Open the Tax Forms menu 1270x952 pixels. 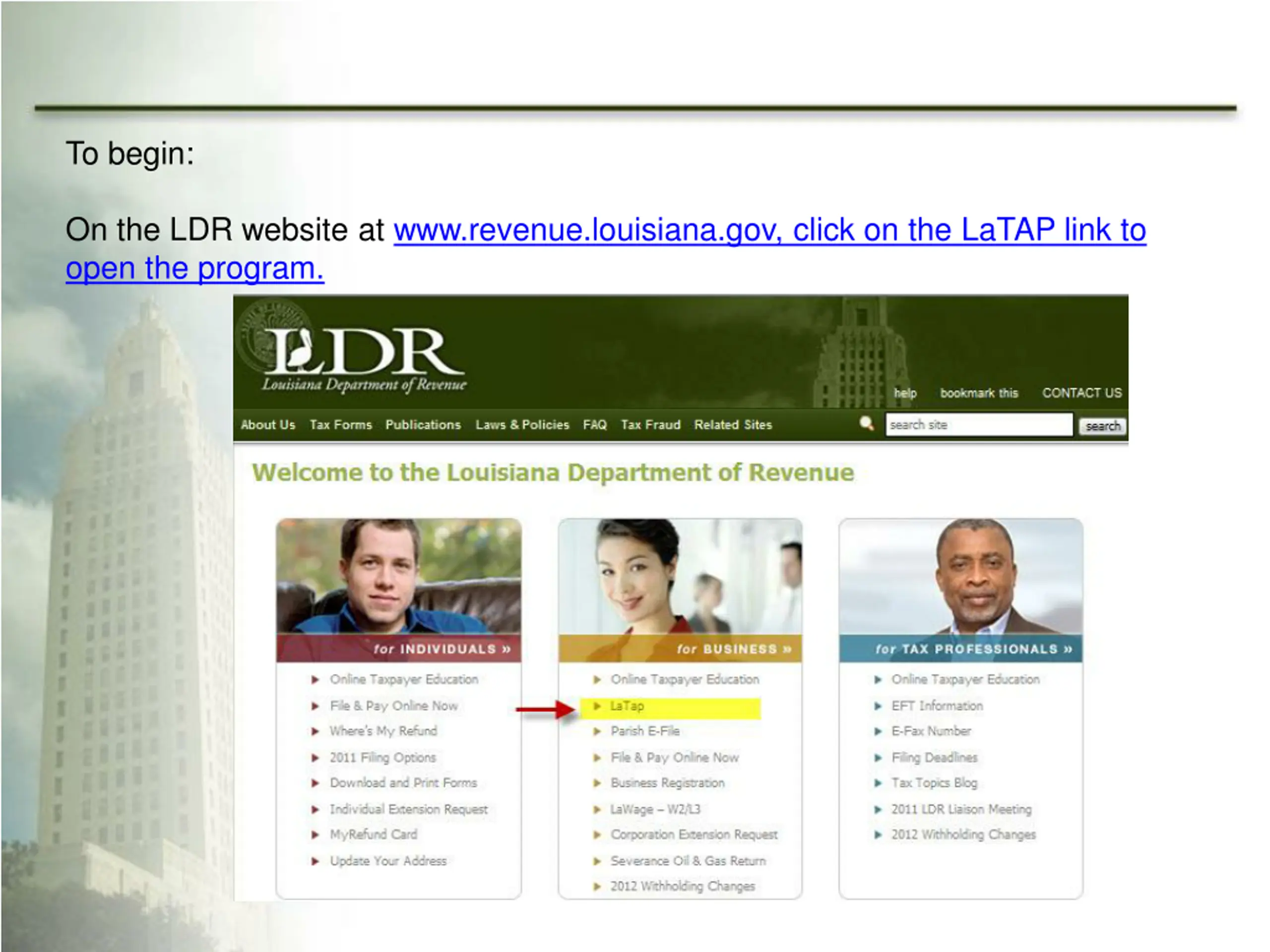[340, 424]
